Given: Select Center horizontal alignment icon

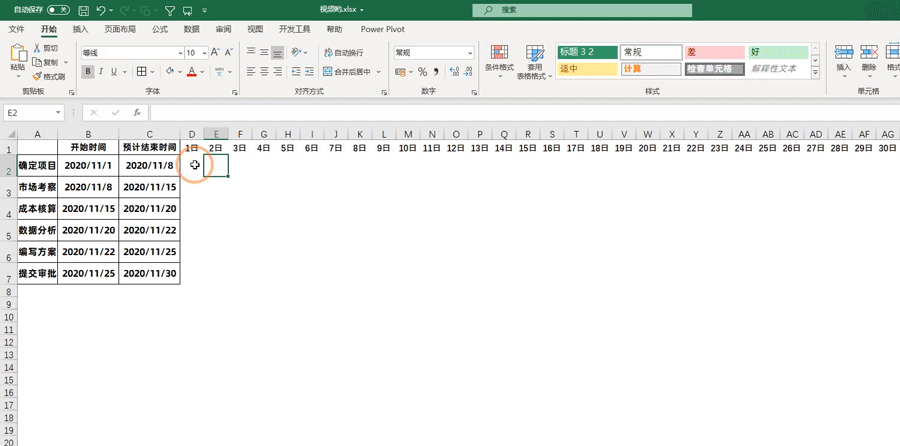Looking at the screenshot, I should tap(264, 72).
